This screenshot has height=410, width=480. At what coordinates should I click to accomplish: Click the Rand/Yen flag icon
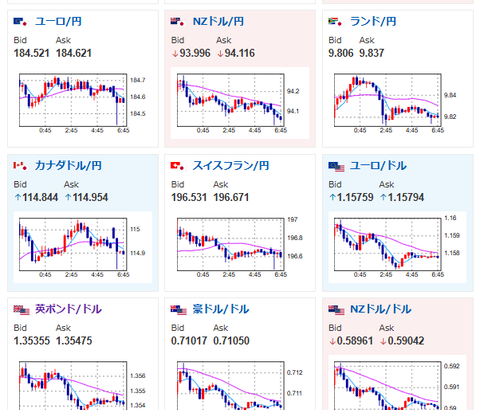pos(335,22)
